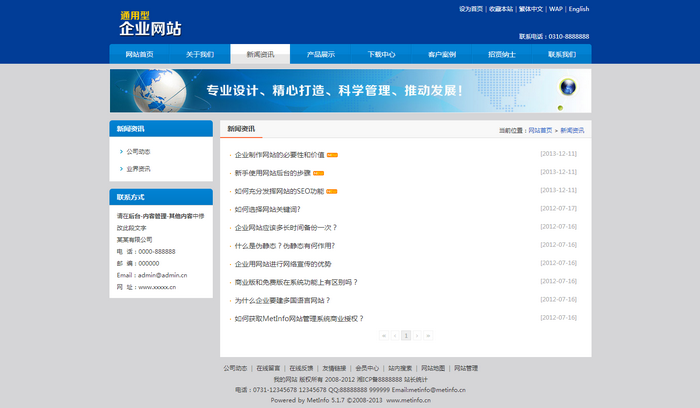Viewport: 700px width, 408px height.
Task: Open 在线留言 in the footer links
Action: click(x=268, y=368)
